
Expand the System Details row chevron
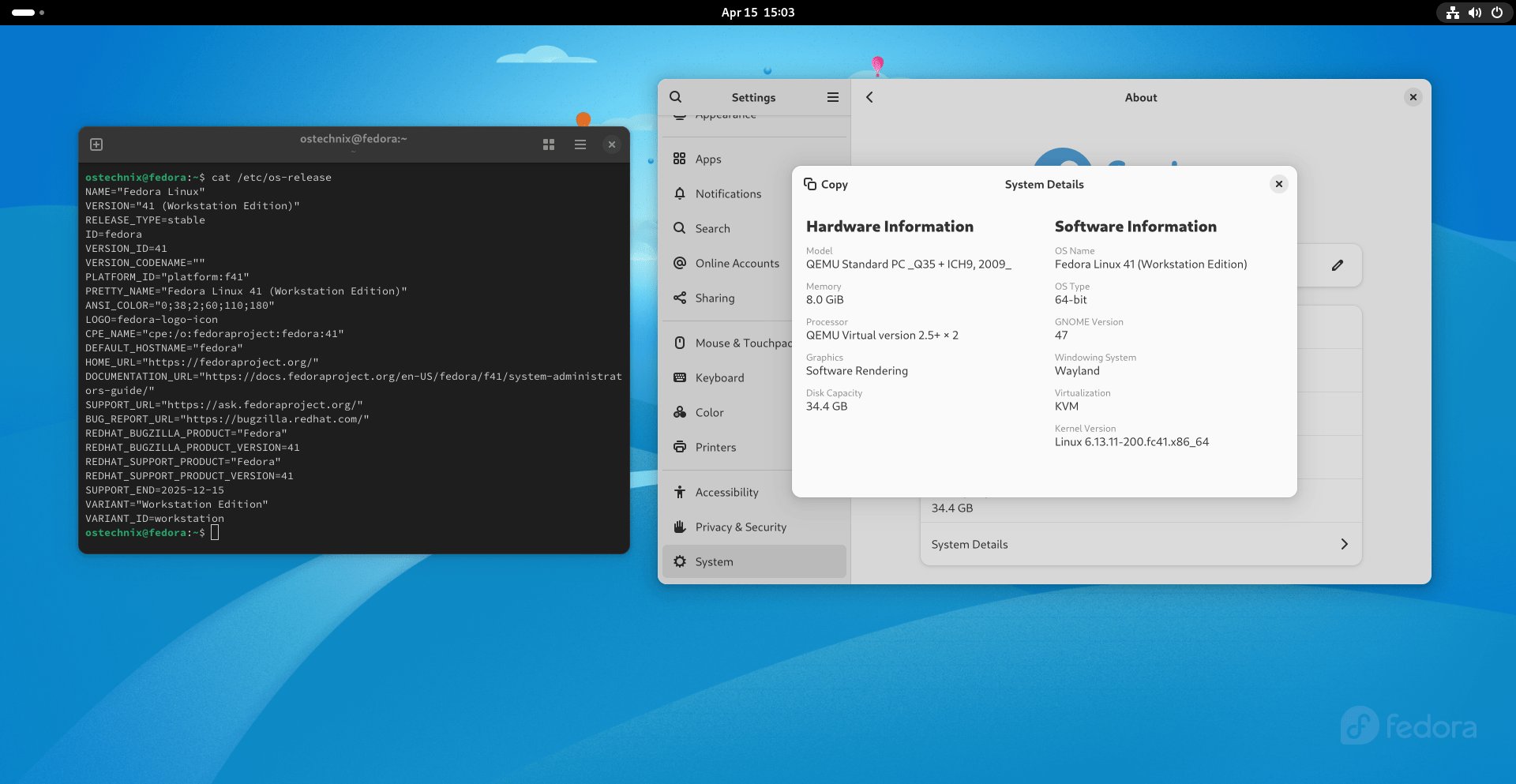[x=1345, y=544]
